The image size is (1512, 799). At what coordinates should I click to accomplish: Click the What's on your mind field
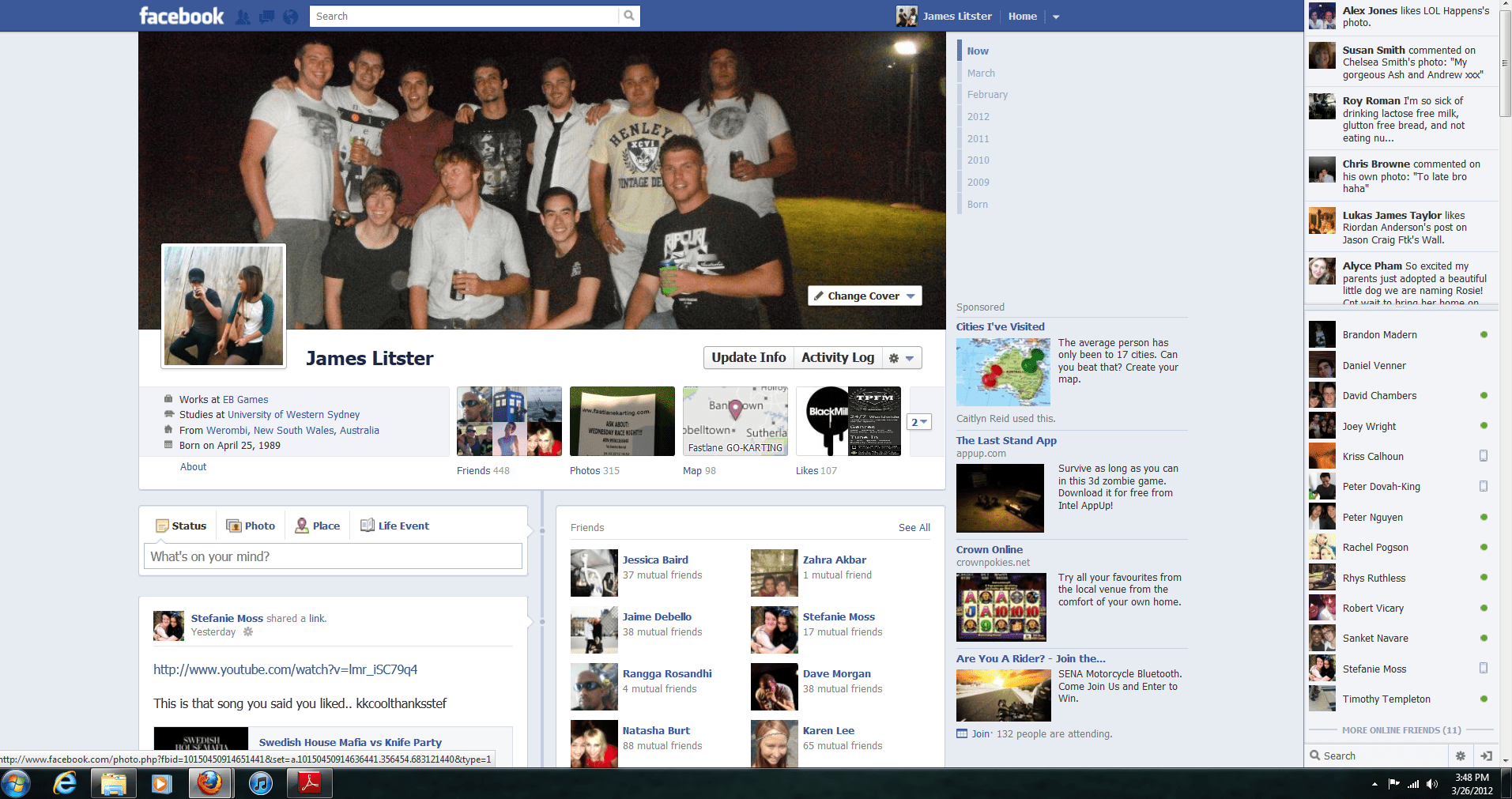[x=333, y=556]
